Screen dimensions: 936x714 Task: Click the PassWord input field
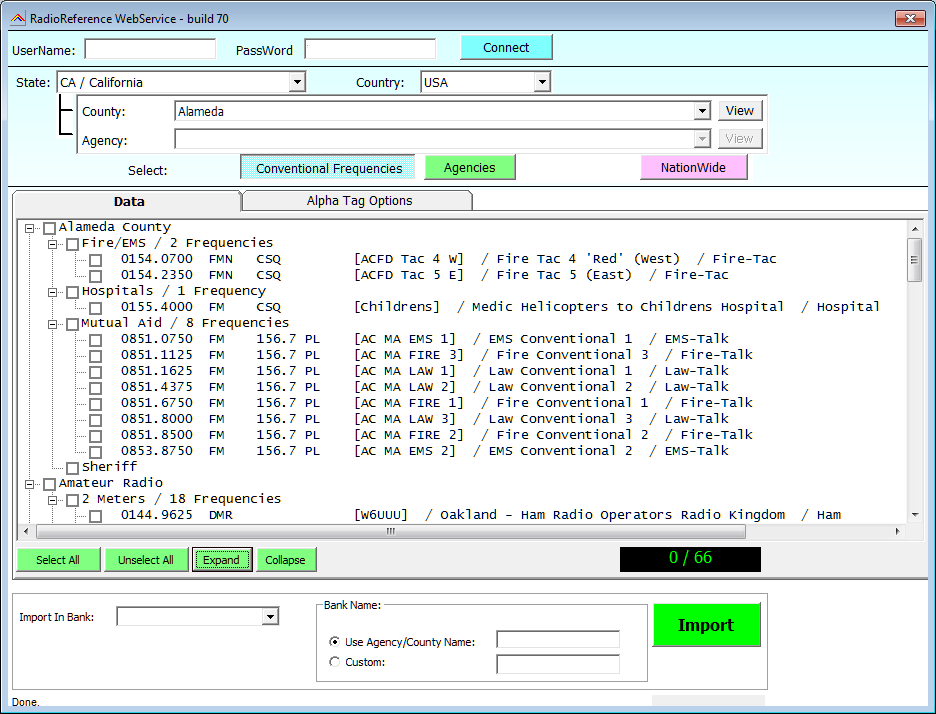[x=370, y=49]
